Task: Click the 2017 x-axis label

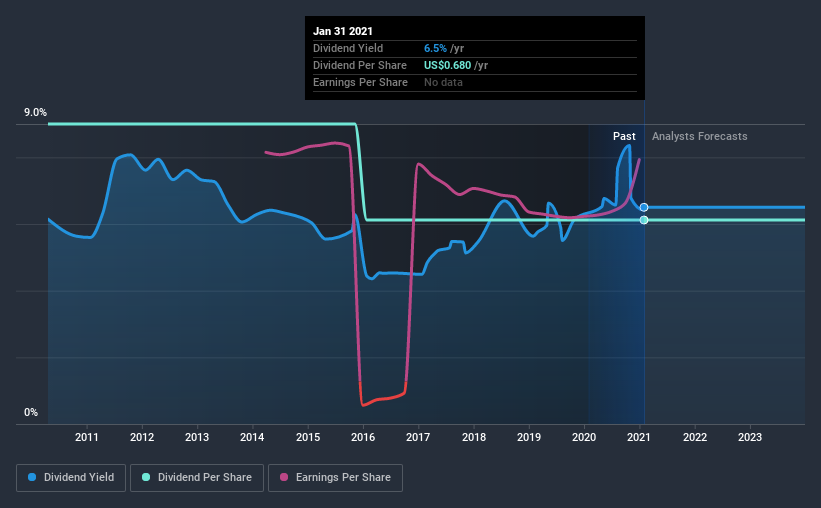Action: coord(418,437)
